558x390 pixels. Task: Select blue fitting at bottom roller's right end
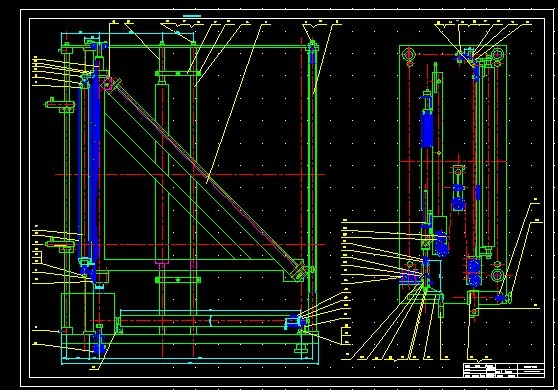294,322
